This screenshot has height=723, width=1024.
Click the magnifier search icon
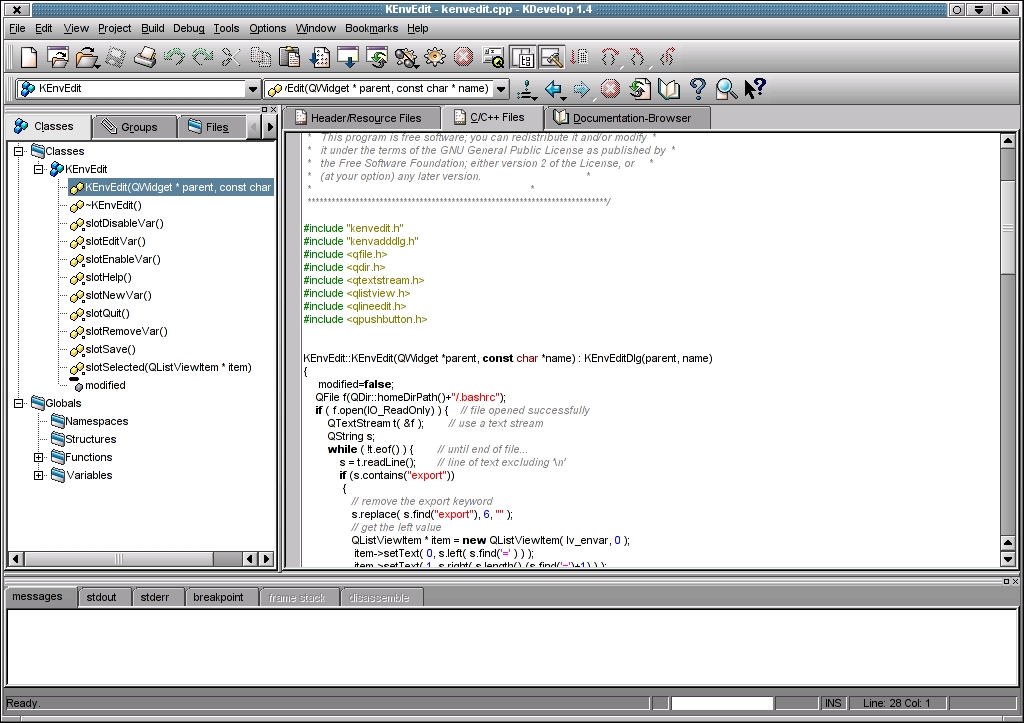tap(726, 90)
